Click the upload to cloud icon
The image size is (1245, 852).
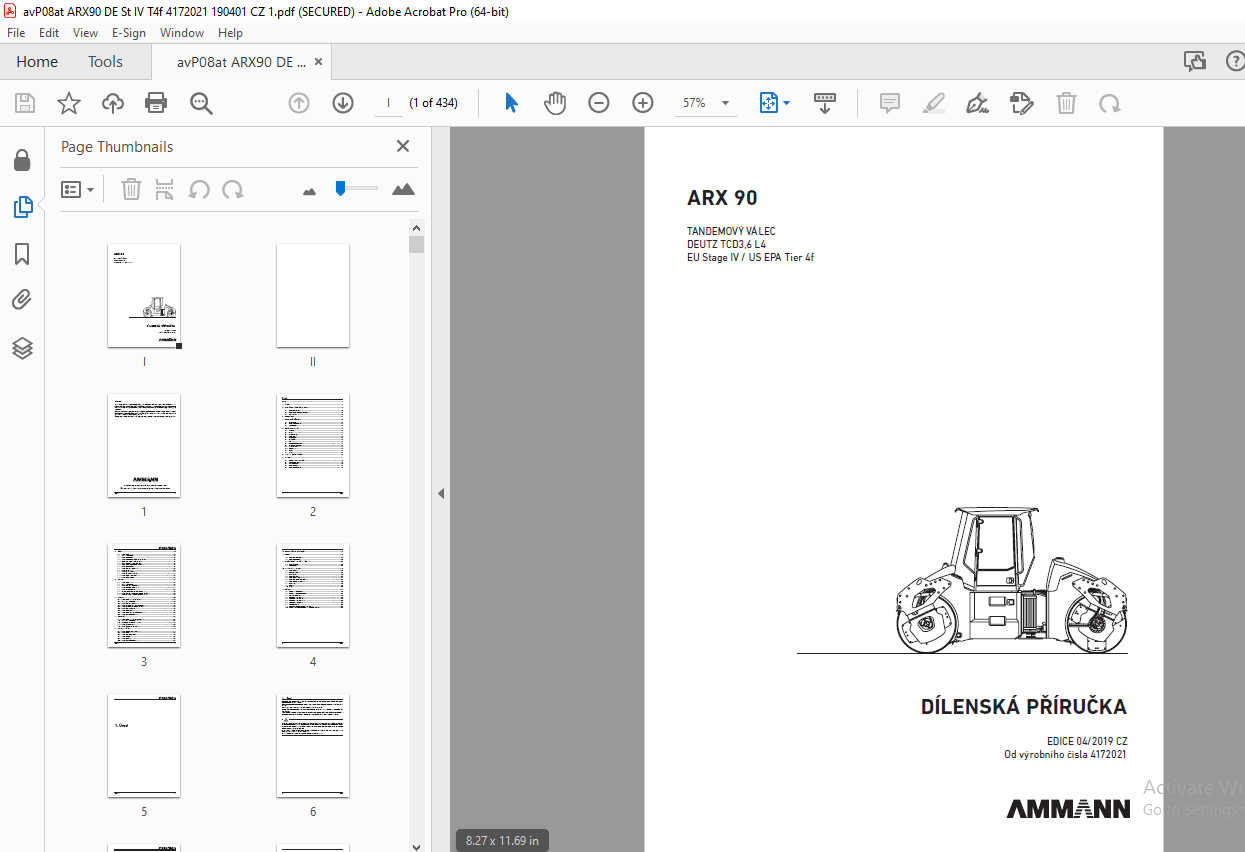113,103
